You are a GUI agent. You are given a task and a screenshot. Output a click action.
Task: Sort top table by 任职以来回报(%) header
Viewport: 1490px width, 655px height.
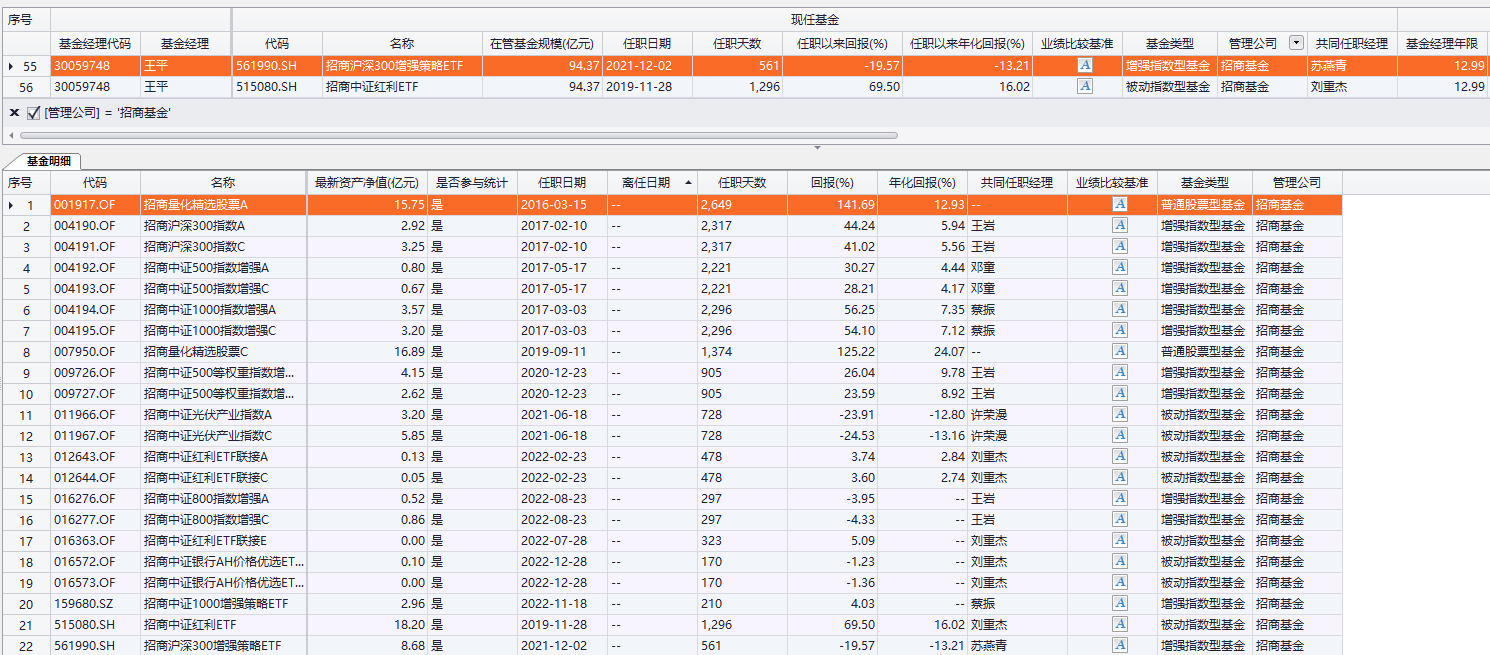(843, 44)
